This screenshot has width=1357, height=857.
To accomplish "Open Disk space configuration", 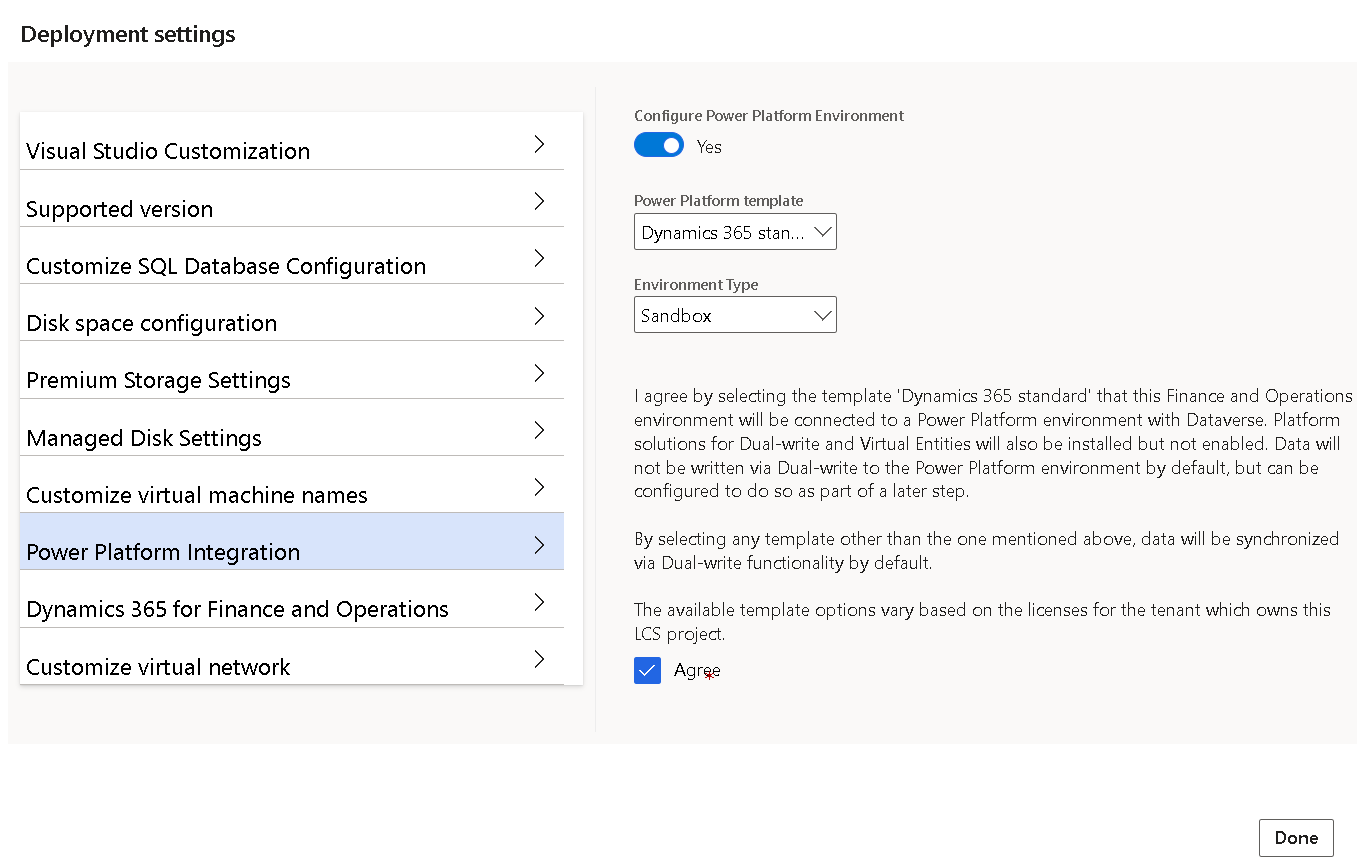I will click(291, 313).
